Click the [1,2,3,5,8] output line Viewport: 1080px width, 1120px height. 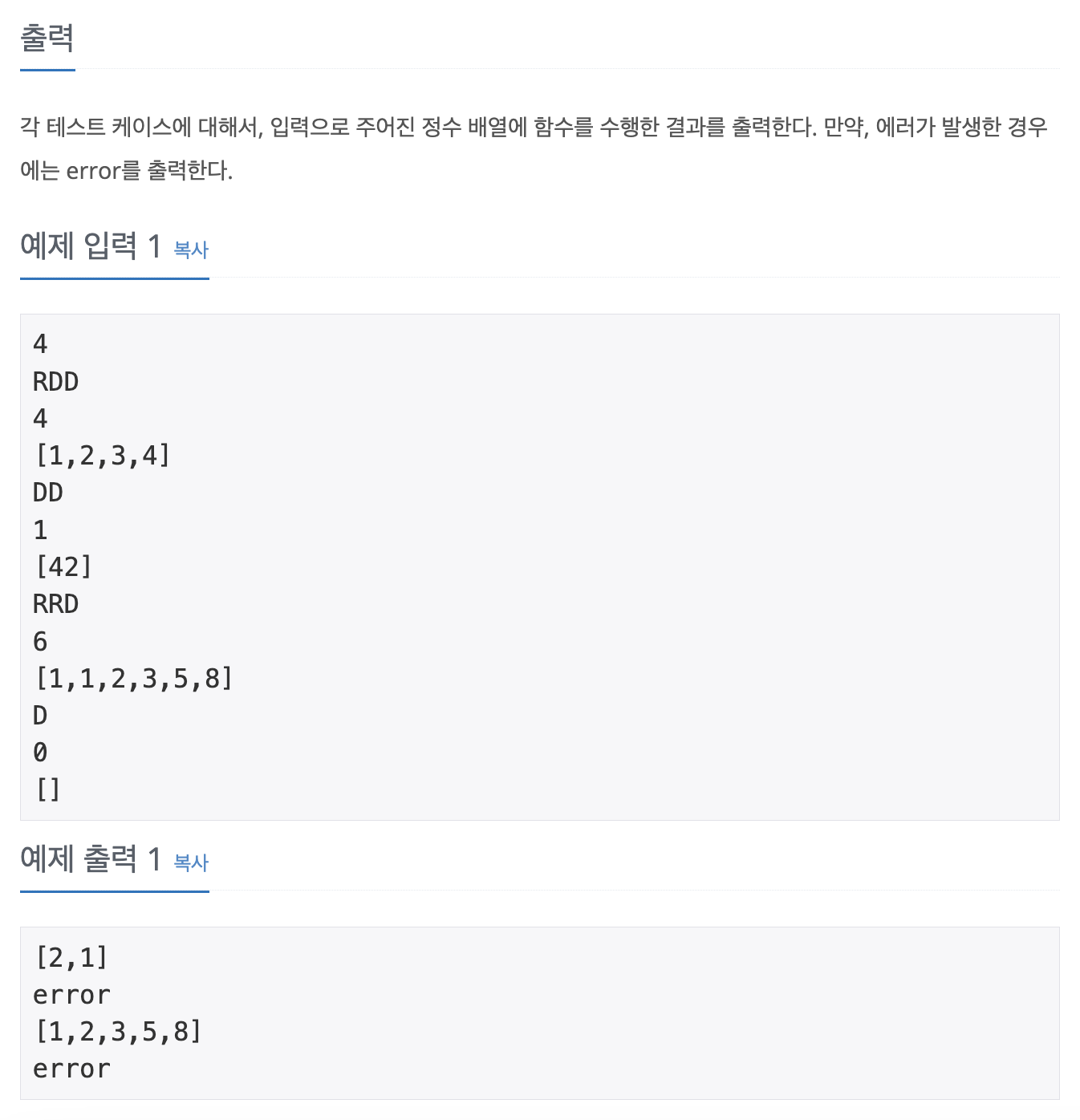click(118, 1031)
